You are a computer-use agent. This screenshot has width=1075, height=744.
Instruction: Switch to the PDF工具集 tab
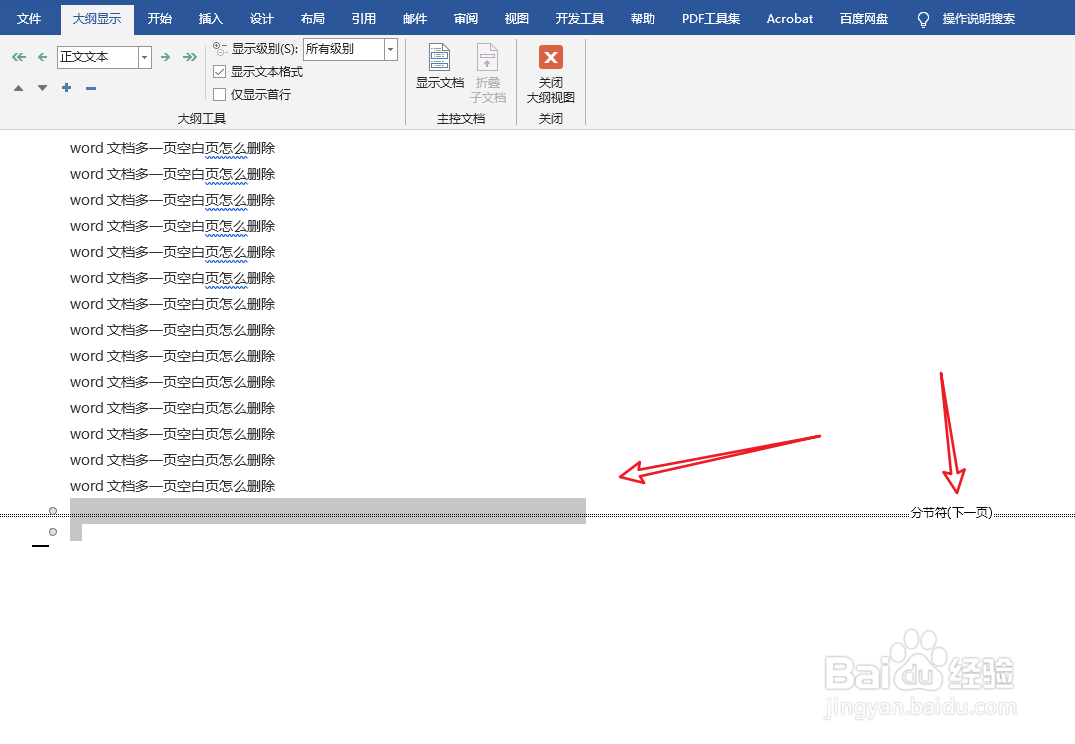(x=711, y=19)
